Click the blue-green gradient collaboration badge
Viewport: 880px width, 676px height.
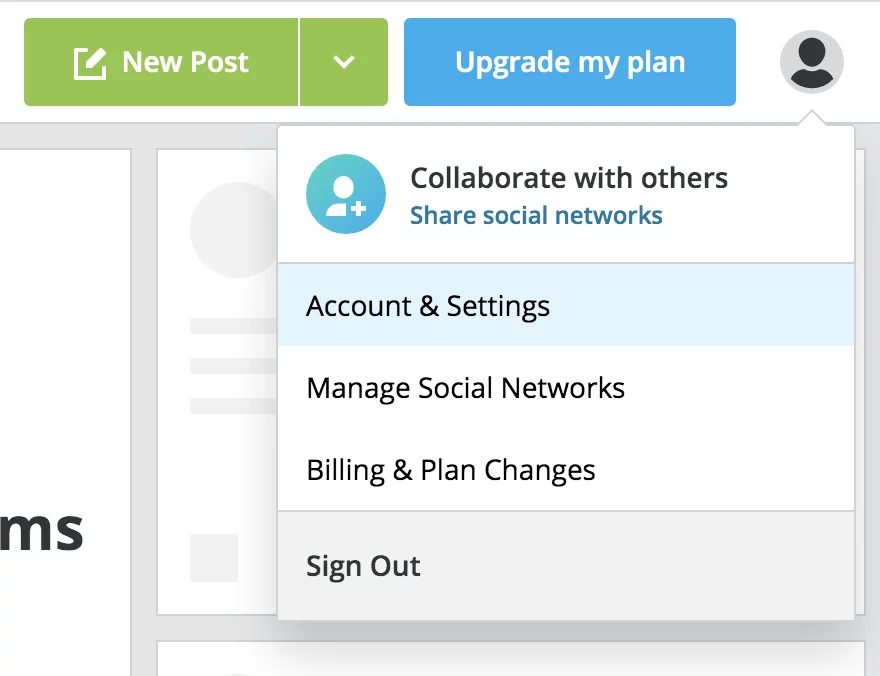[345, 194]
